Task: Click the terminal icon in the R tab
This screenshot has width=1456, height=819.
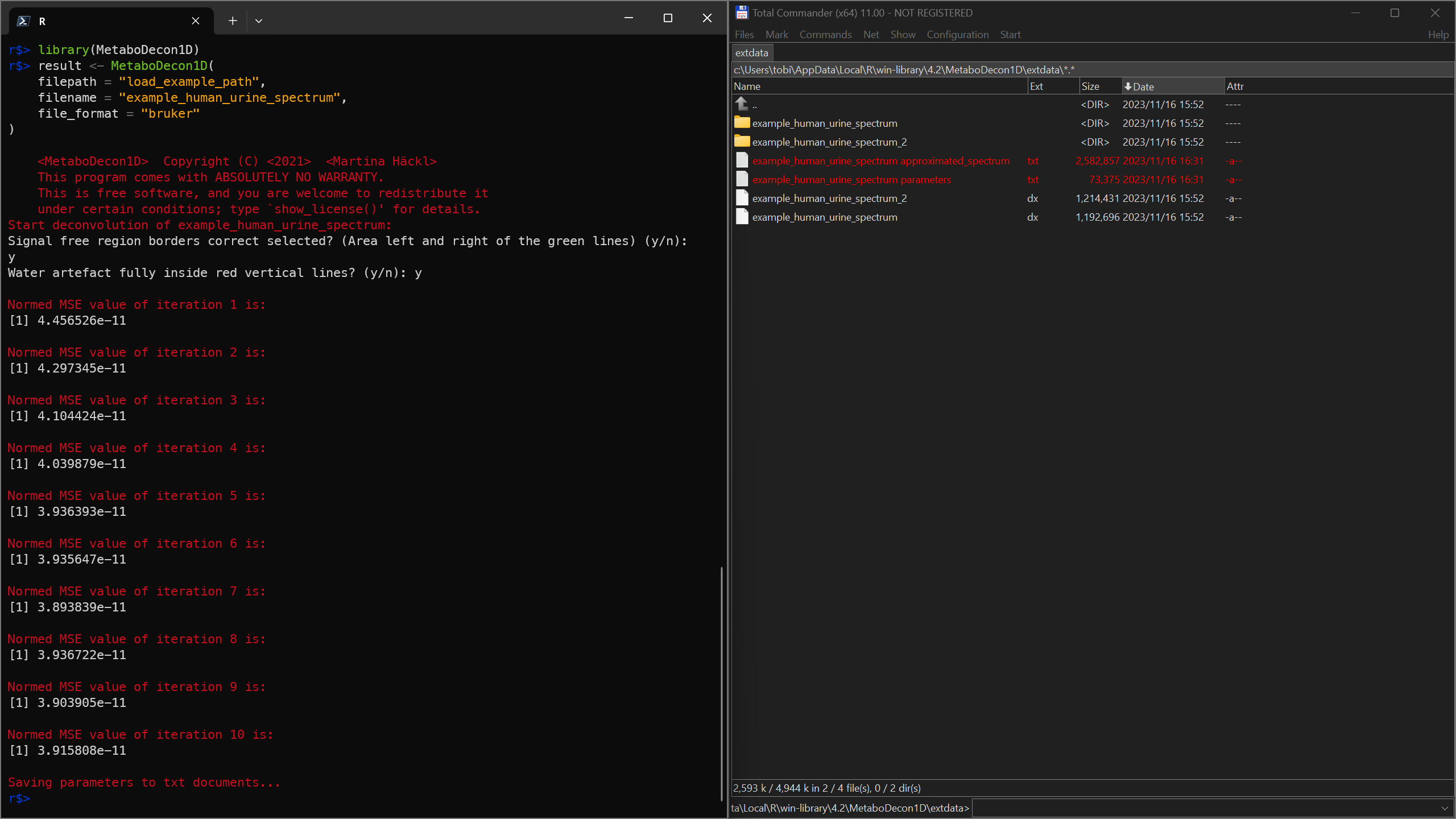Action: pos(23,21)
